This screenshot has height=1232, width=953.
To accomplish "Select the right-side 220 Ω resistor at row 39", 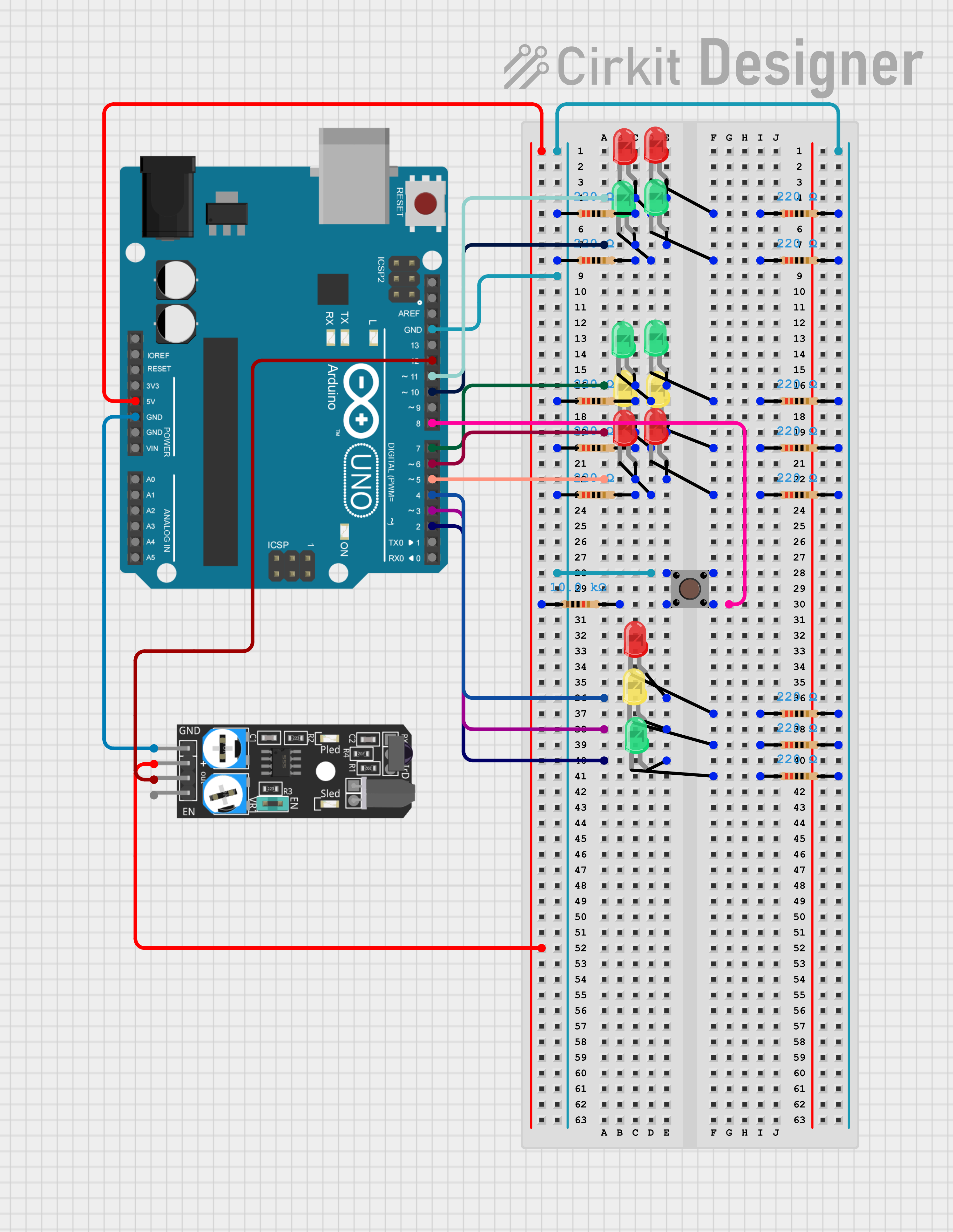I will [x=799, y=745].
